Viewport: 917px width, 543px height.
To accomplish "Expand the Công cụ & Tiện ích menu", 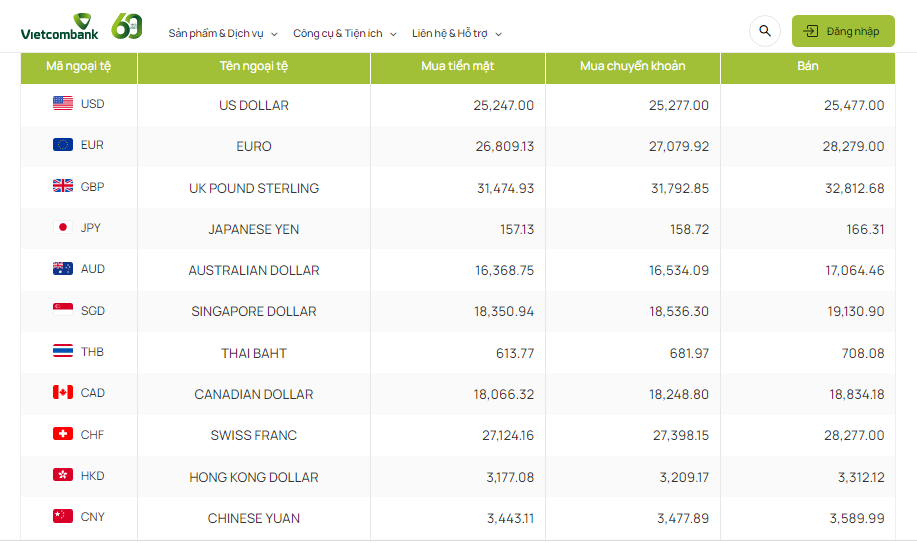I will [344, 33].
